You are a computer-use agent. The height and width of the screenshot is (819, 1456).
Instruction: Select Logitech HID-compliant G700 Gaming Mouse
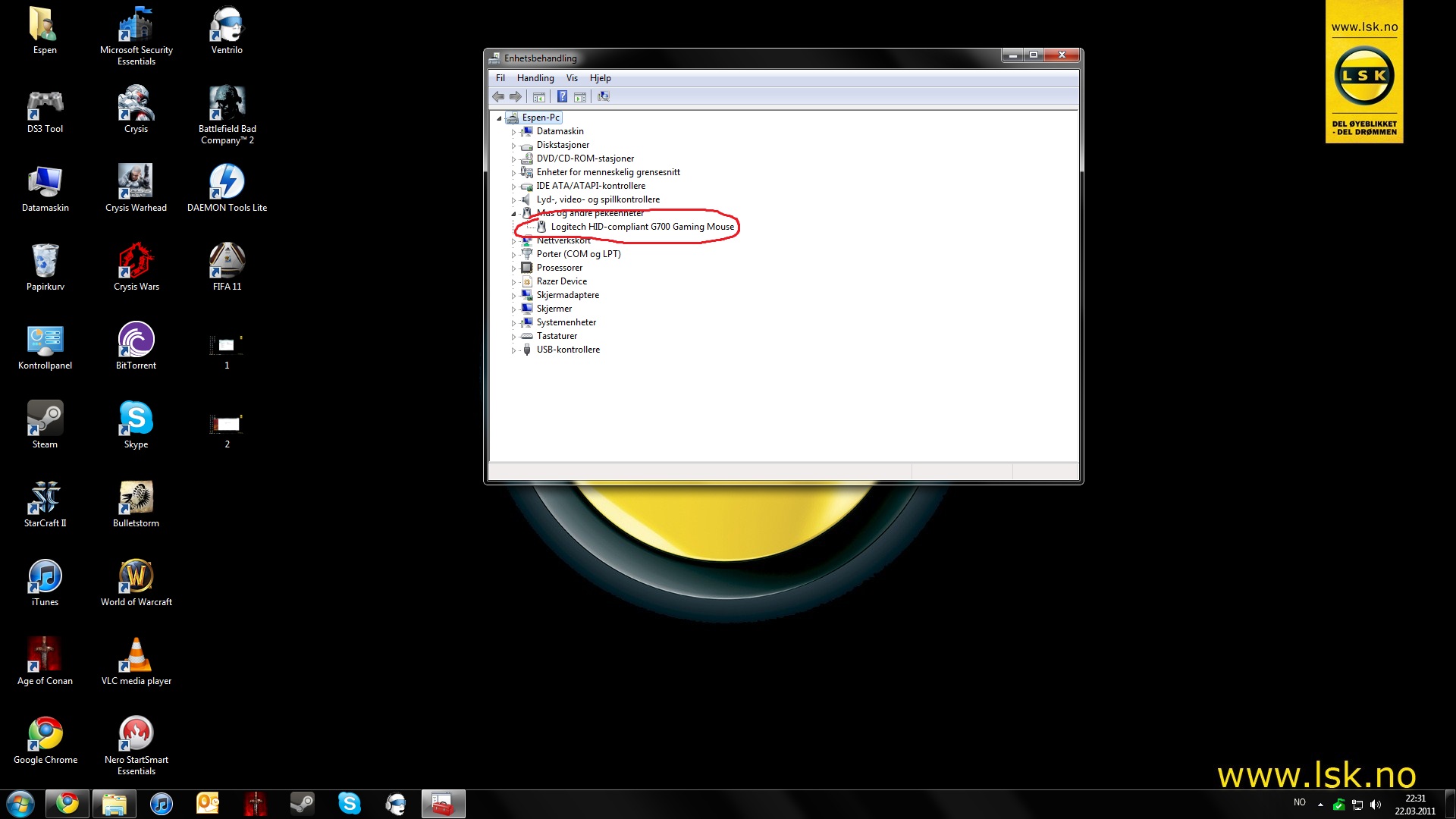coord(642,227)
